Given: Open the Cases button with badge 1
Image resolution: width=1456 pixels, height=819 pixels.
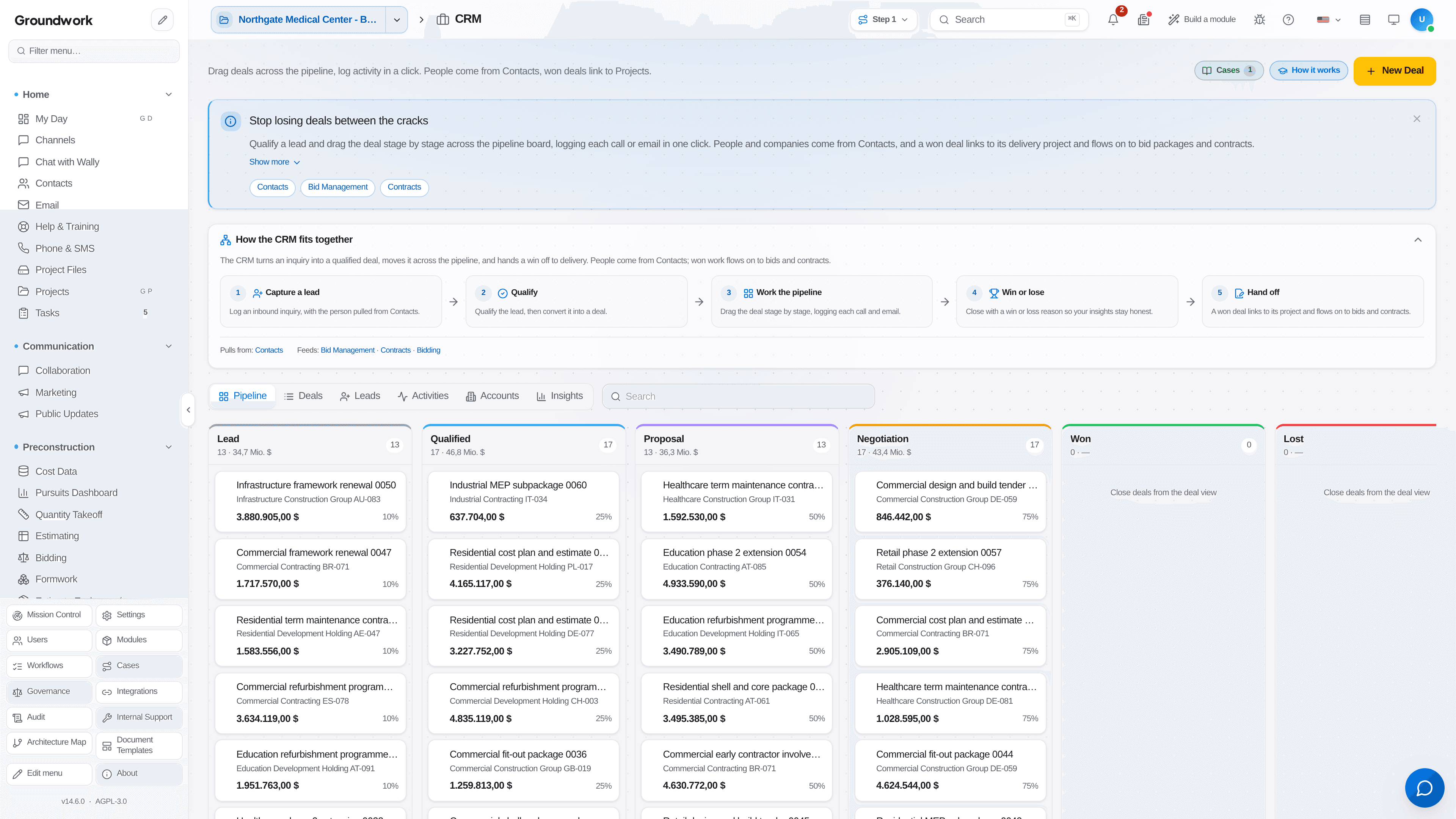Looking at the screenshot, I should coord(1229,71).
